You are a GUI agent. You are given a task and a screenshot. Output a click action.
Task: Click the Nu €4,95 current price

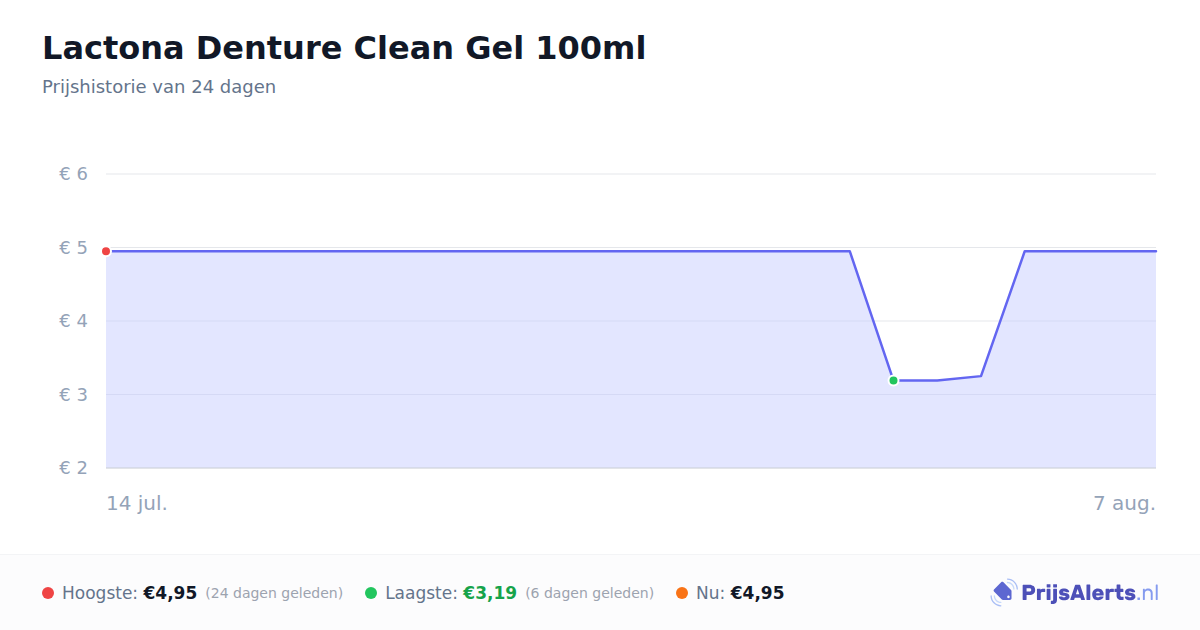pyautogui.click(x=757, y=593)
